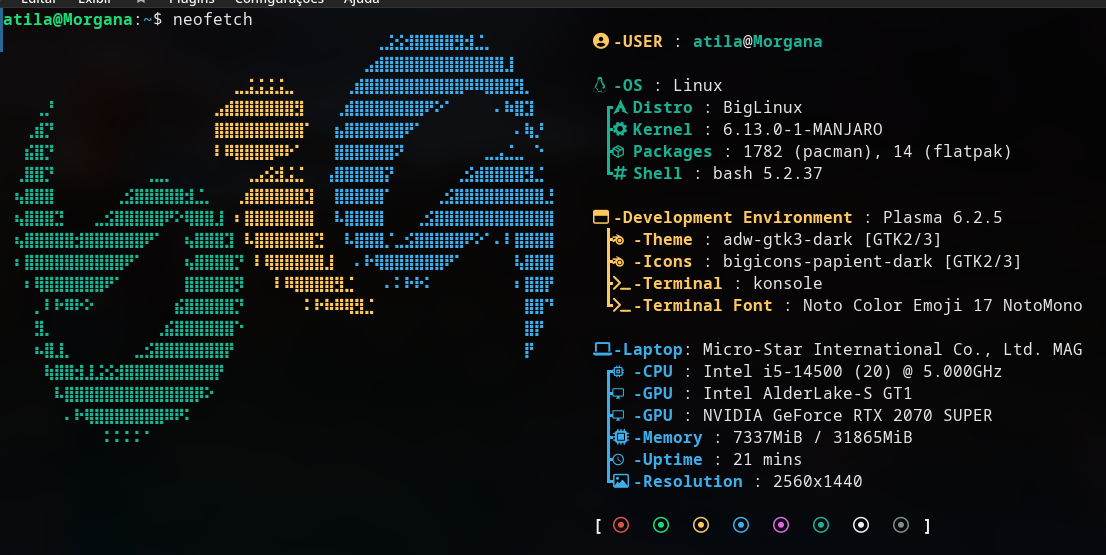Click the prompt icon beside Terminal Font

[620, 305]
